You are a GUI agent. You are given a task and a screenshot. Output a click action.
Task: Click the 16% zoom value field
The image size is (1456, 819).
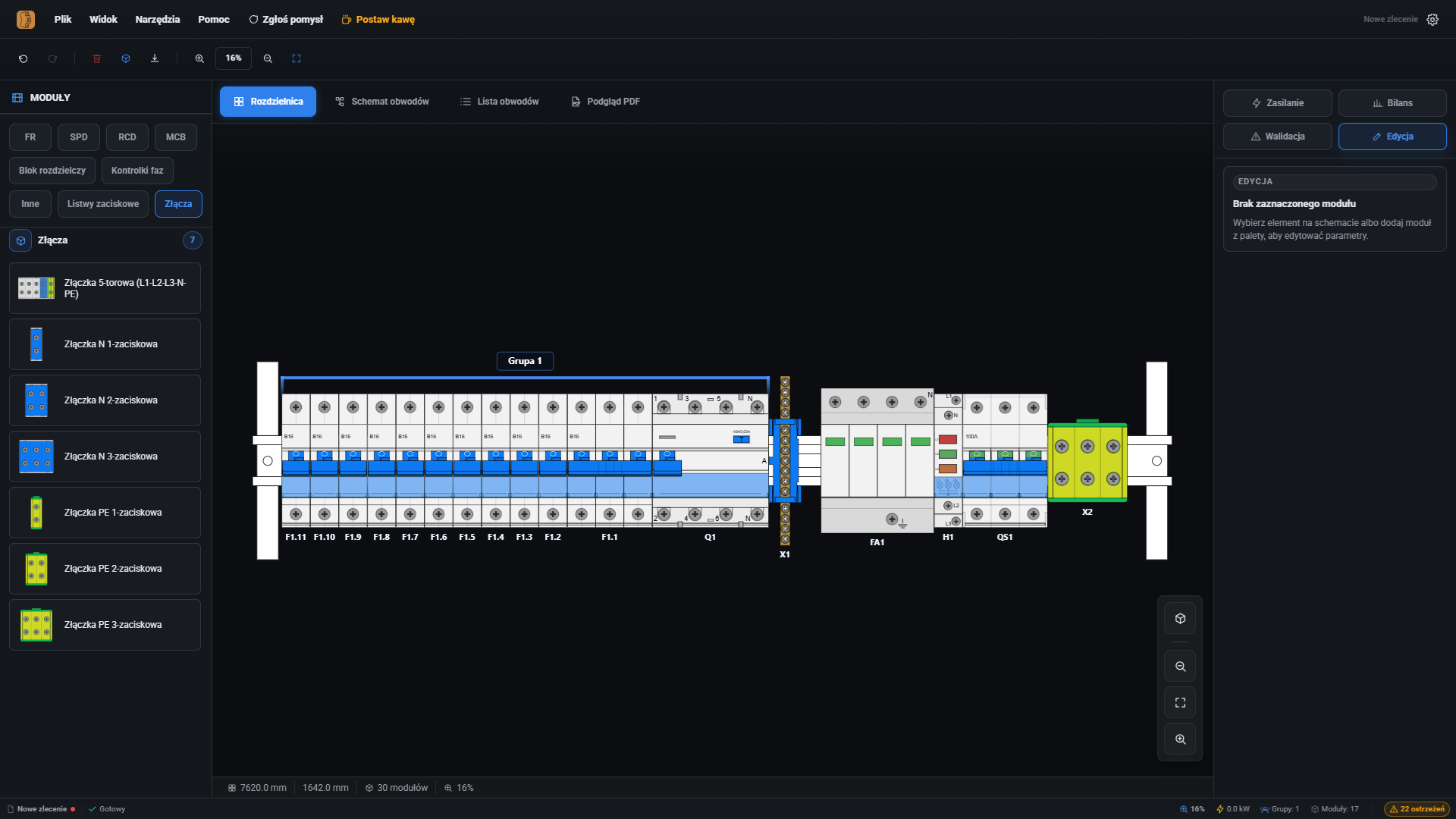click(234, 58)
